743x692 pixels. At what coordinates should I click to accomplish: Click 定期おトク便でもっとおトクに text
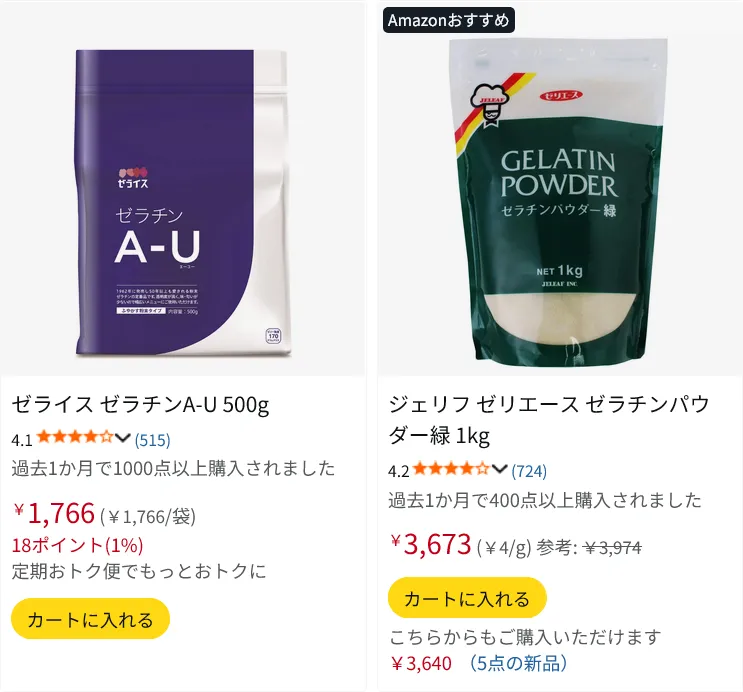coord(139,572)
